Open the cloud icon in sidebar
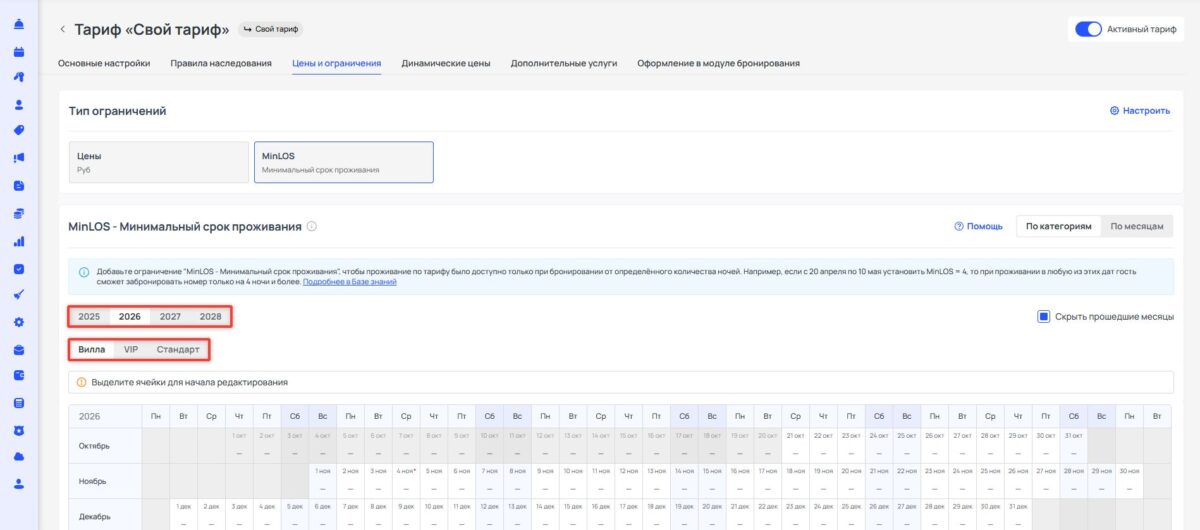 pyautogui.click(x=19, y=457)
